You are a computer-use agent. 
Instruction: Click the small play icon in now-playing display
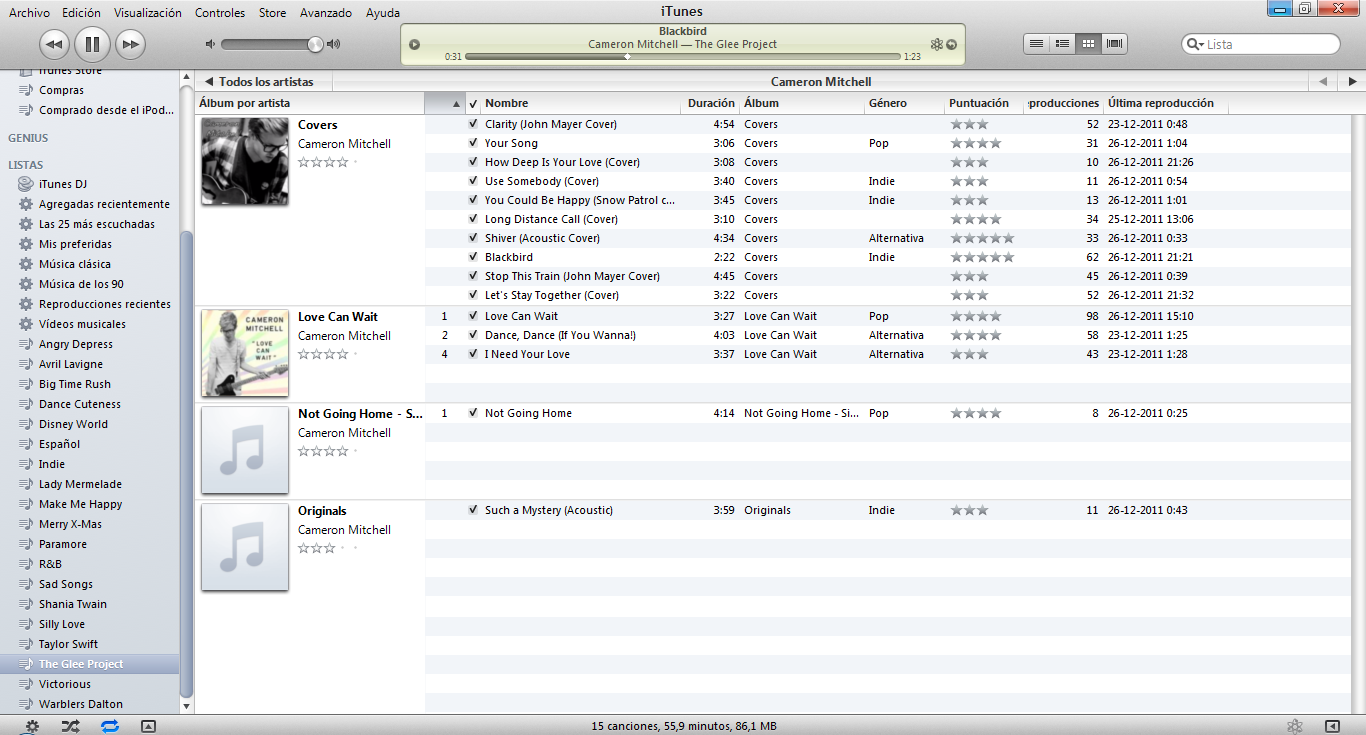point(415,44)
